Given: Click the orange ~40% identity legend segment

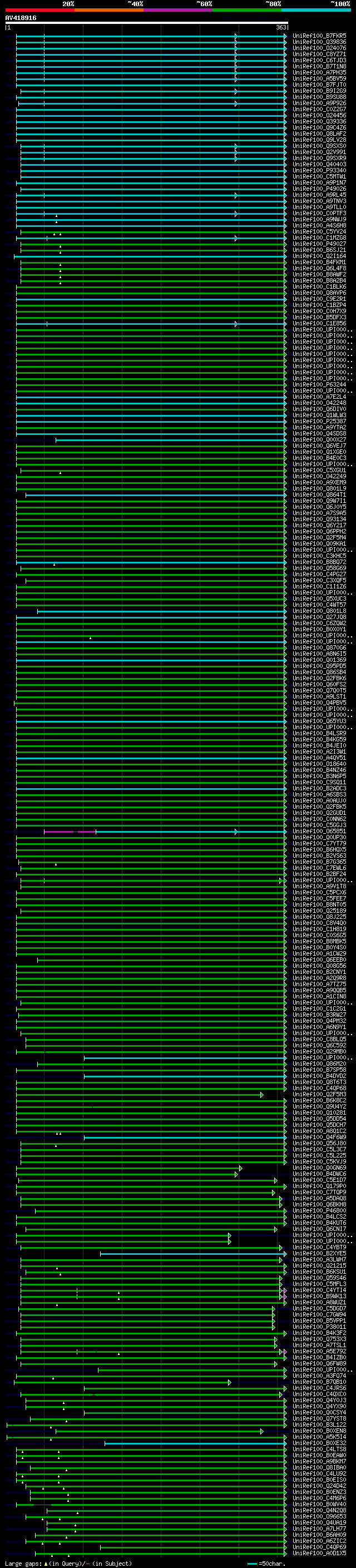Looking at the screenshot, I should click(x=109, y=11).
